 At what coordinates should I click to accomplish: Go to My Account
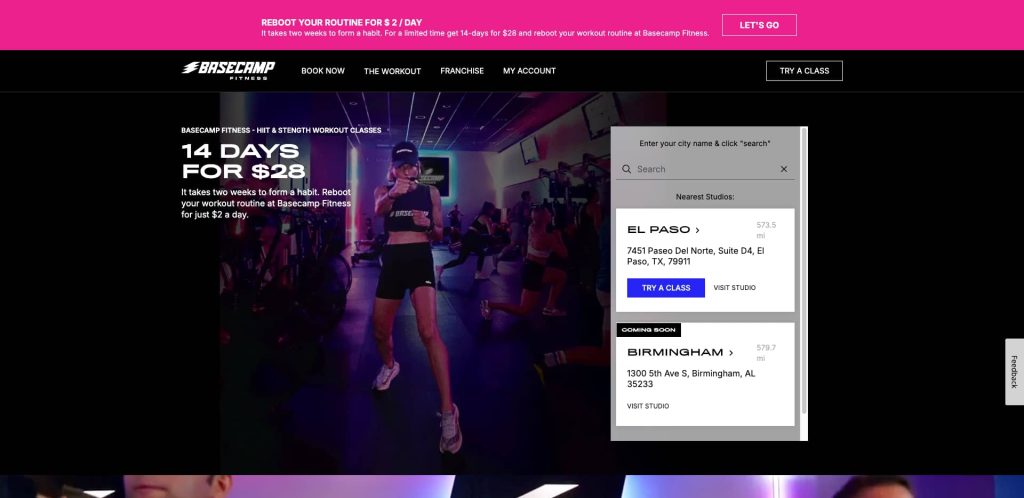(x=529, y=71)
